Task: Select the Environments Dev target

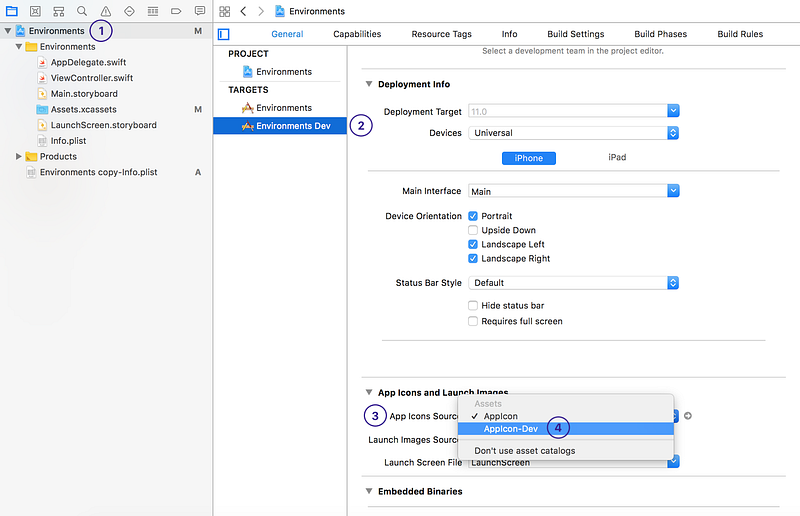Action: point(280,126)
